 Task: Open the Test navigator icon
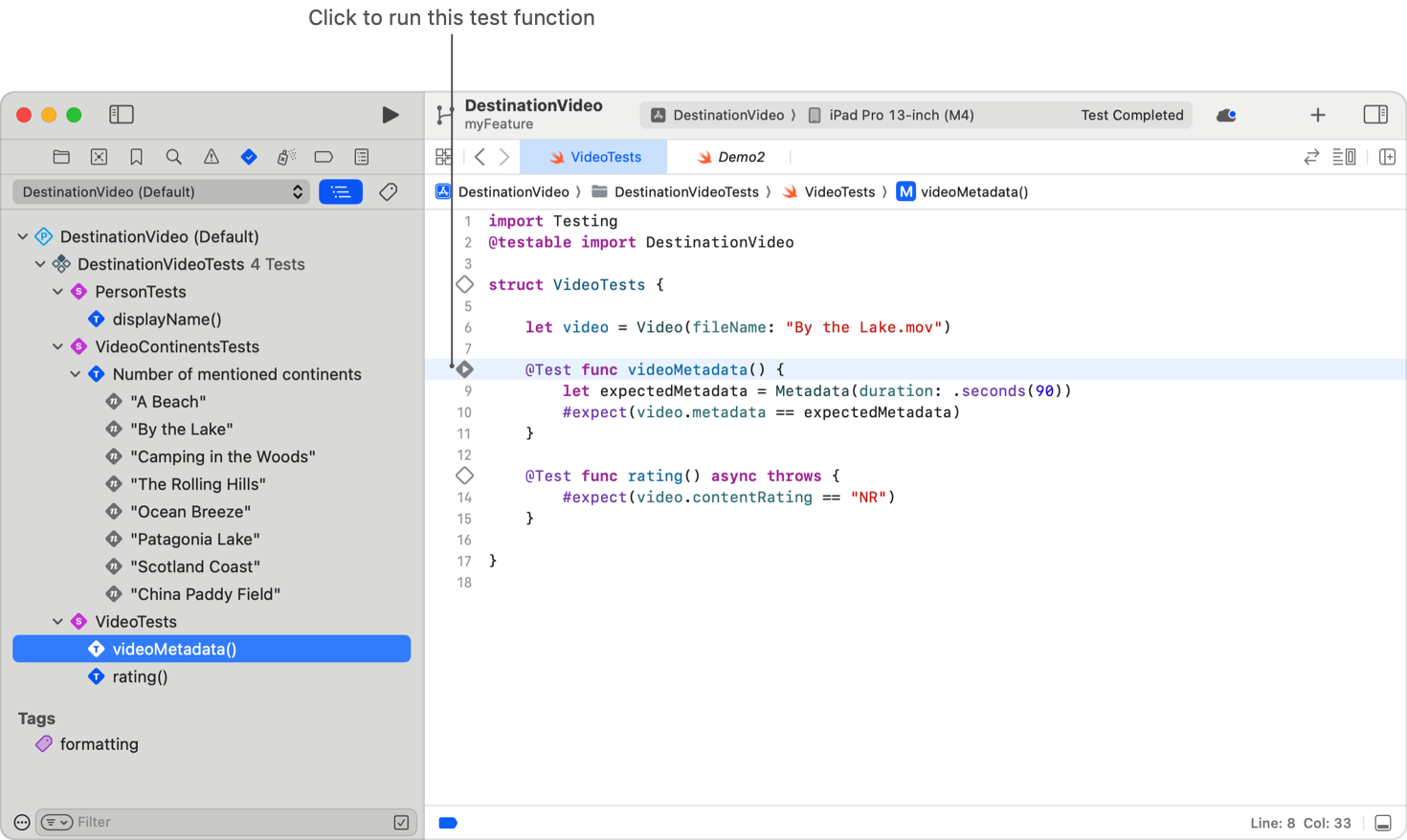(x=249, y=157)
